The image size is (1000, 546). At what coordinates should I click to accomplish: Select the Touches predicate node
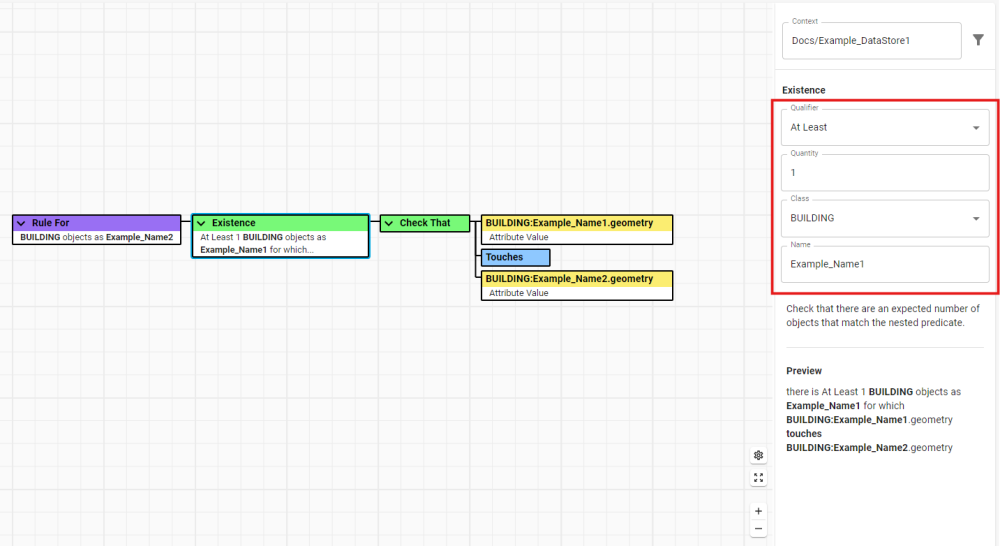515,257
